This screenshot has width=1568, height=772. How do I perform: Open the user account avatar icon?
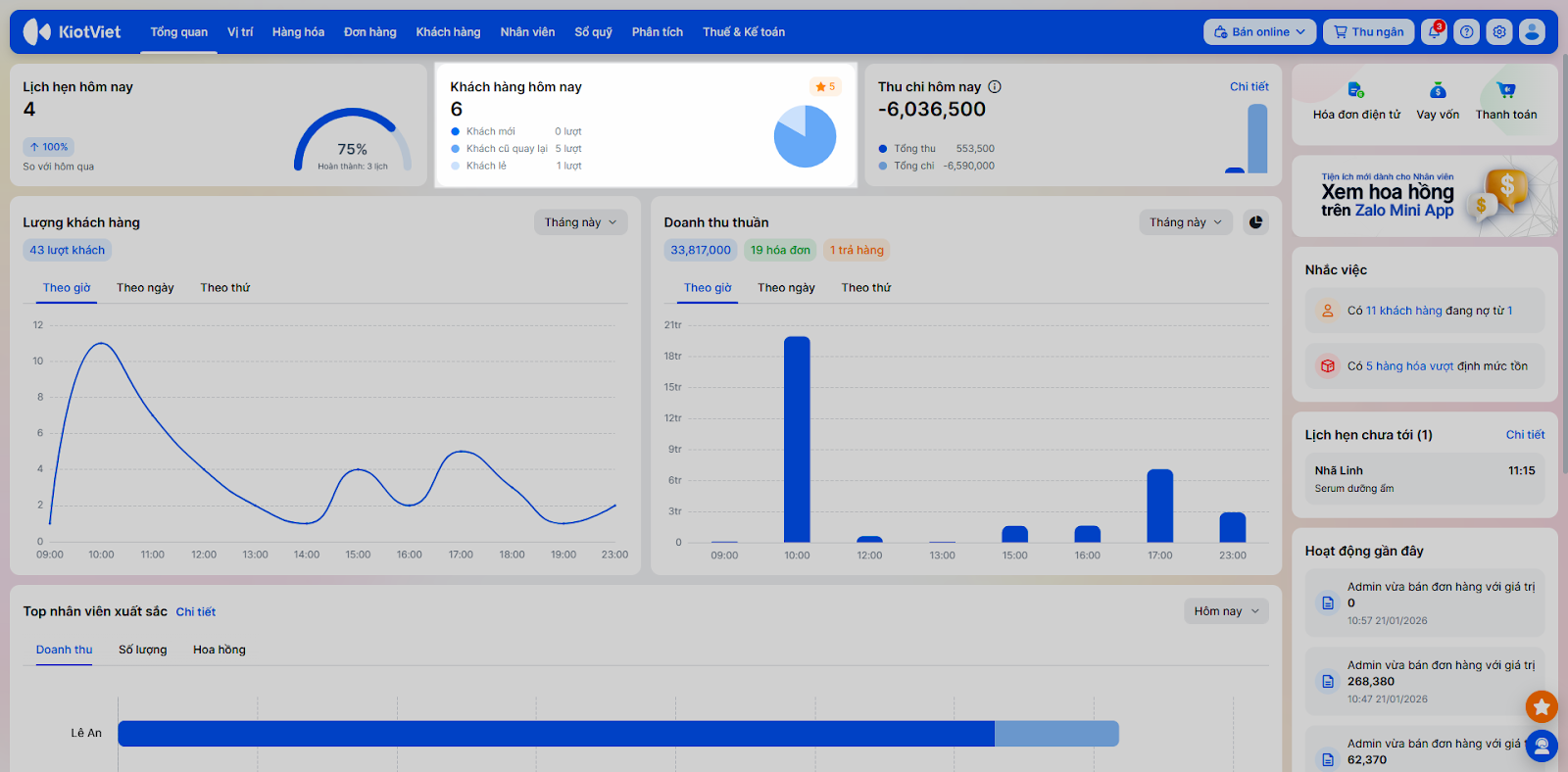click(x=1532, y=32)
